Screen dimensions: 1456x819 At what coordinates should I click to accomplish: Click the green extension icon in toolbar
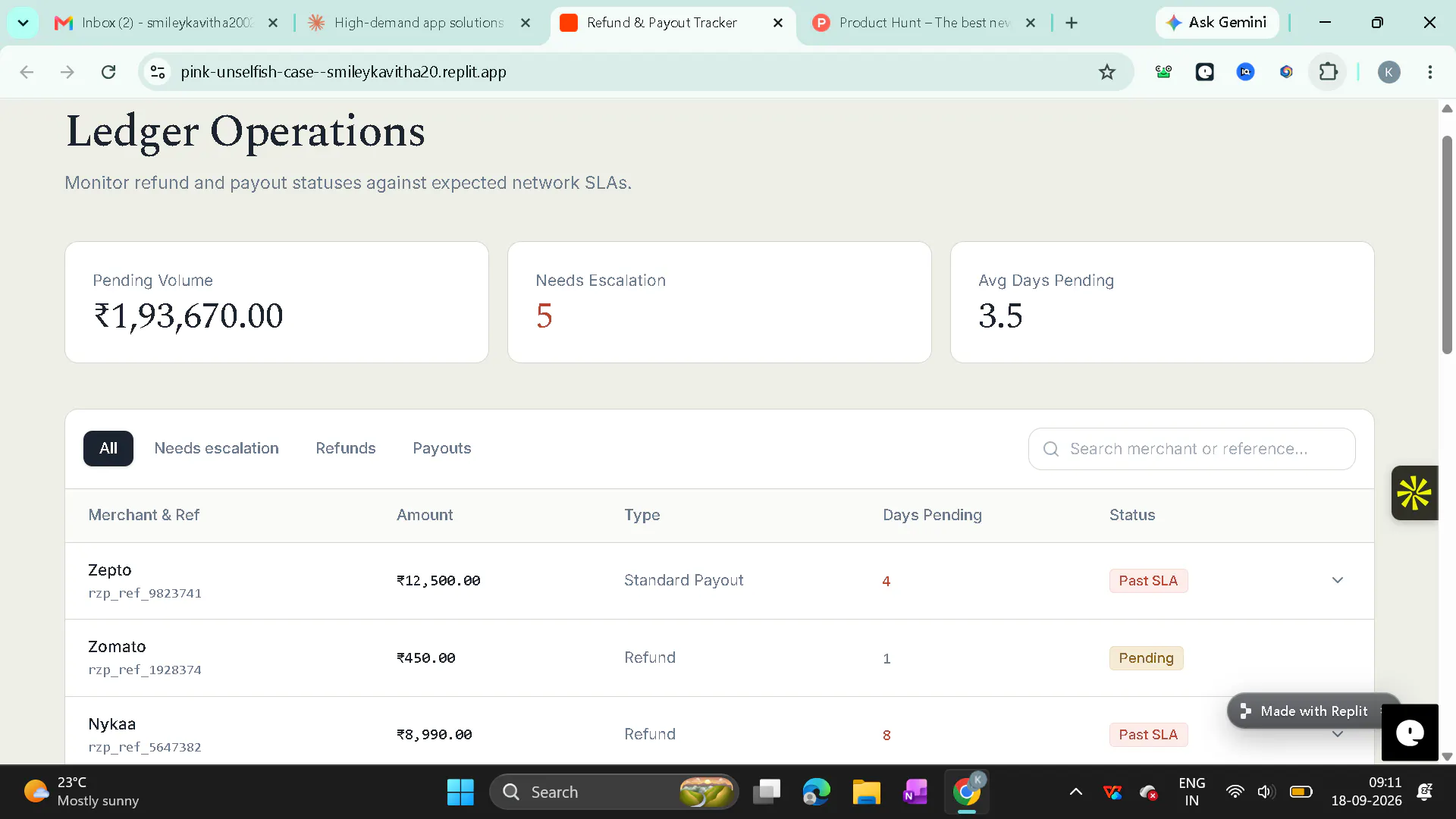1163,72
